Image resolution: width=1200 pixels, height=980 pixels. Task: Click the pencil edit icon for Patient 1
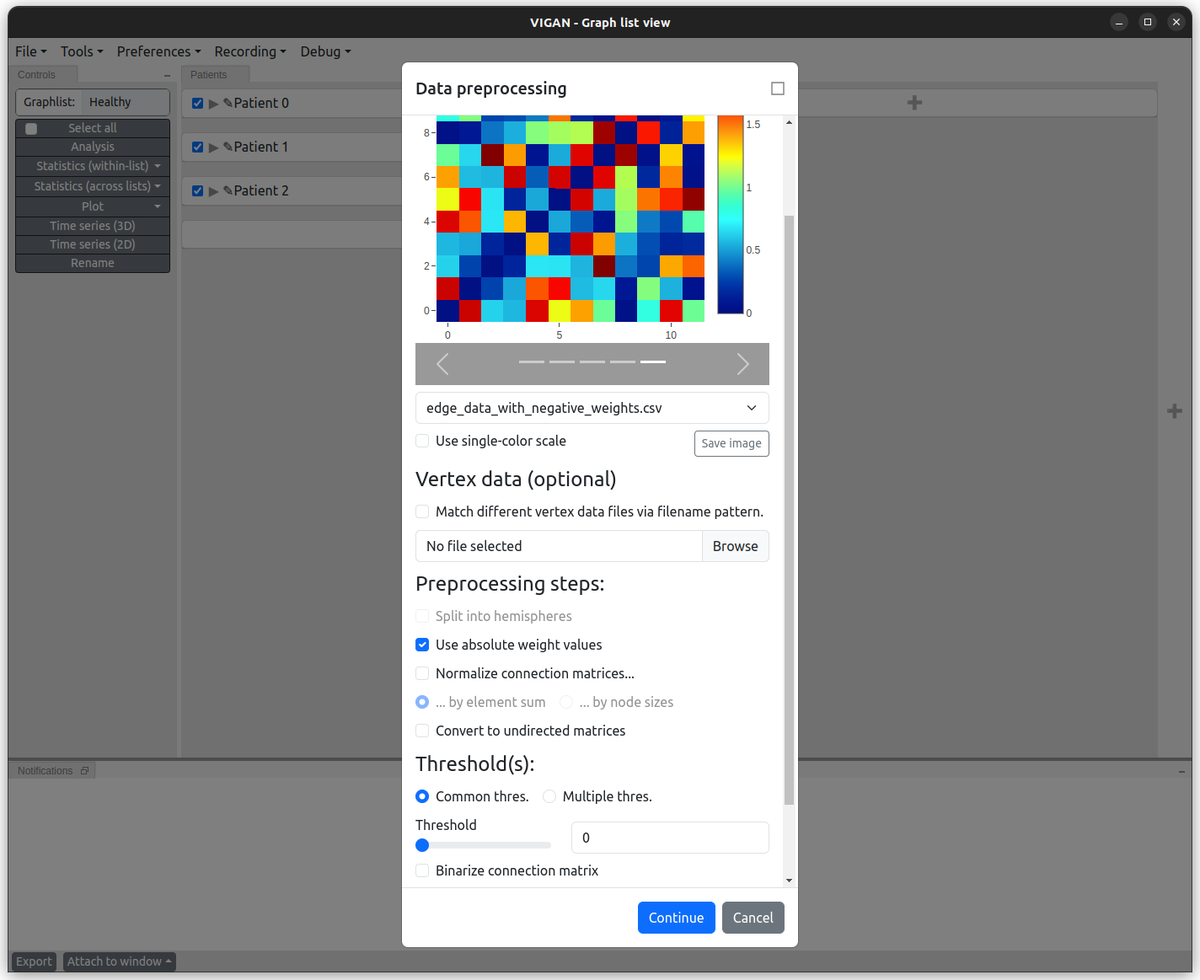228,147
